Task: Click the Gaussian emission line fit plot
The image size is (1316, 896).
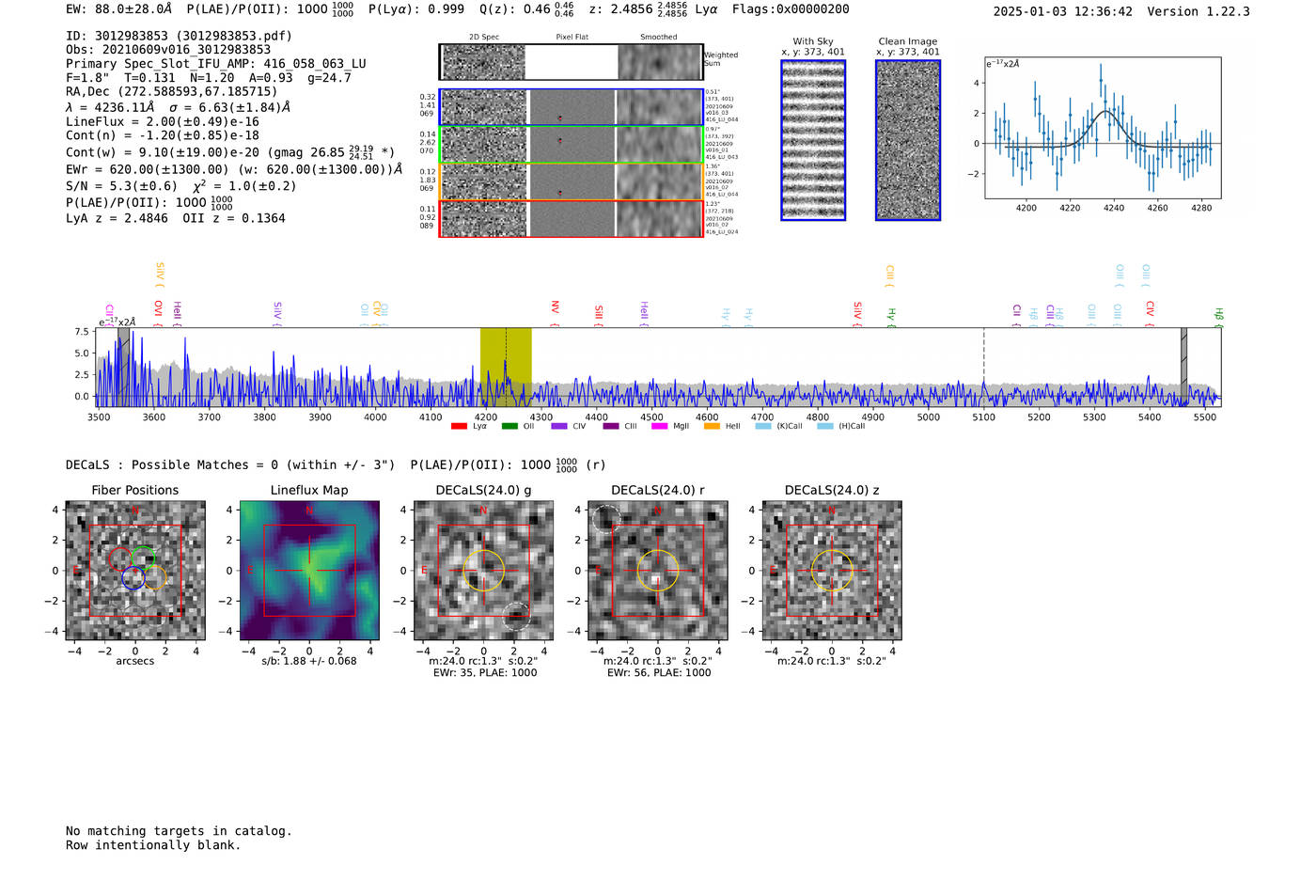Action: coord(1103,128)
